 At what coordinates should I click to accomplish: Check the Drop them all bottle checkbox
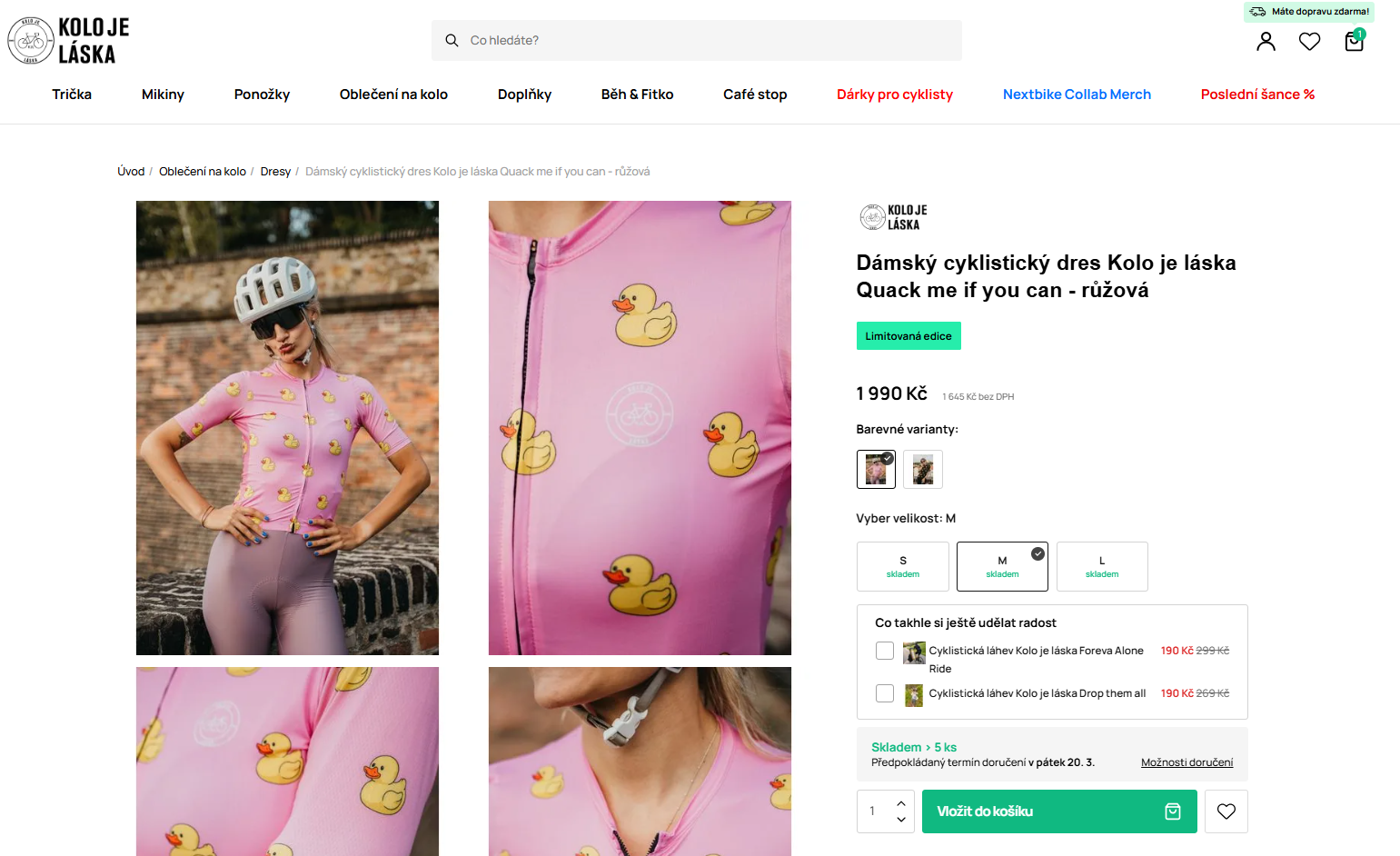[x=884, y=692]
